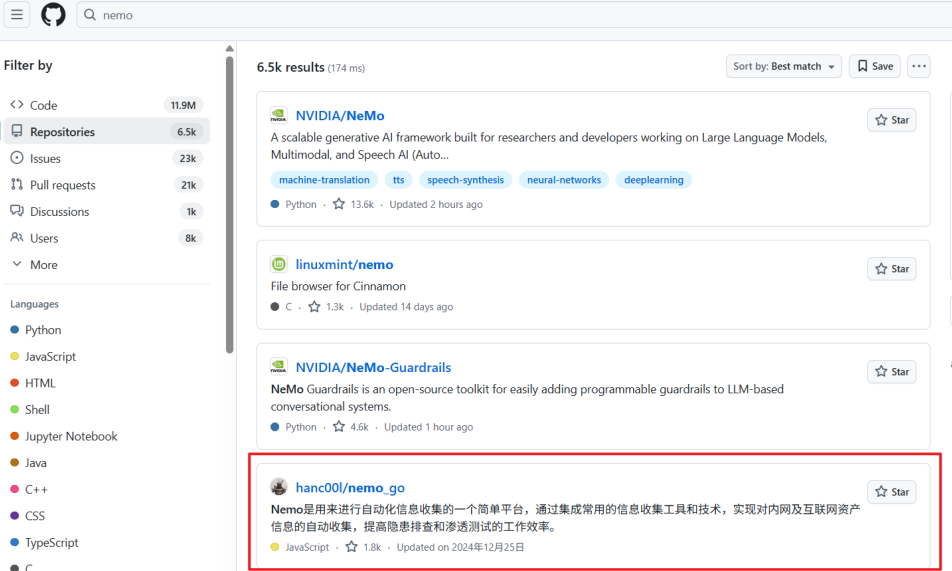Viewport: 952px width, 571px height.
Task: Click the Users people icon
Action: pos(17,238)
